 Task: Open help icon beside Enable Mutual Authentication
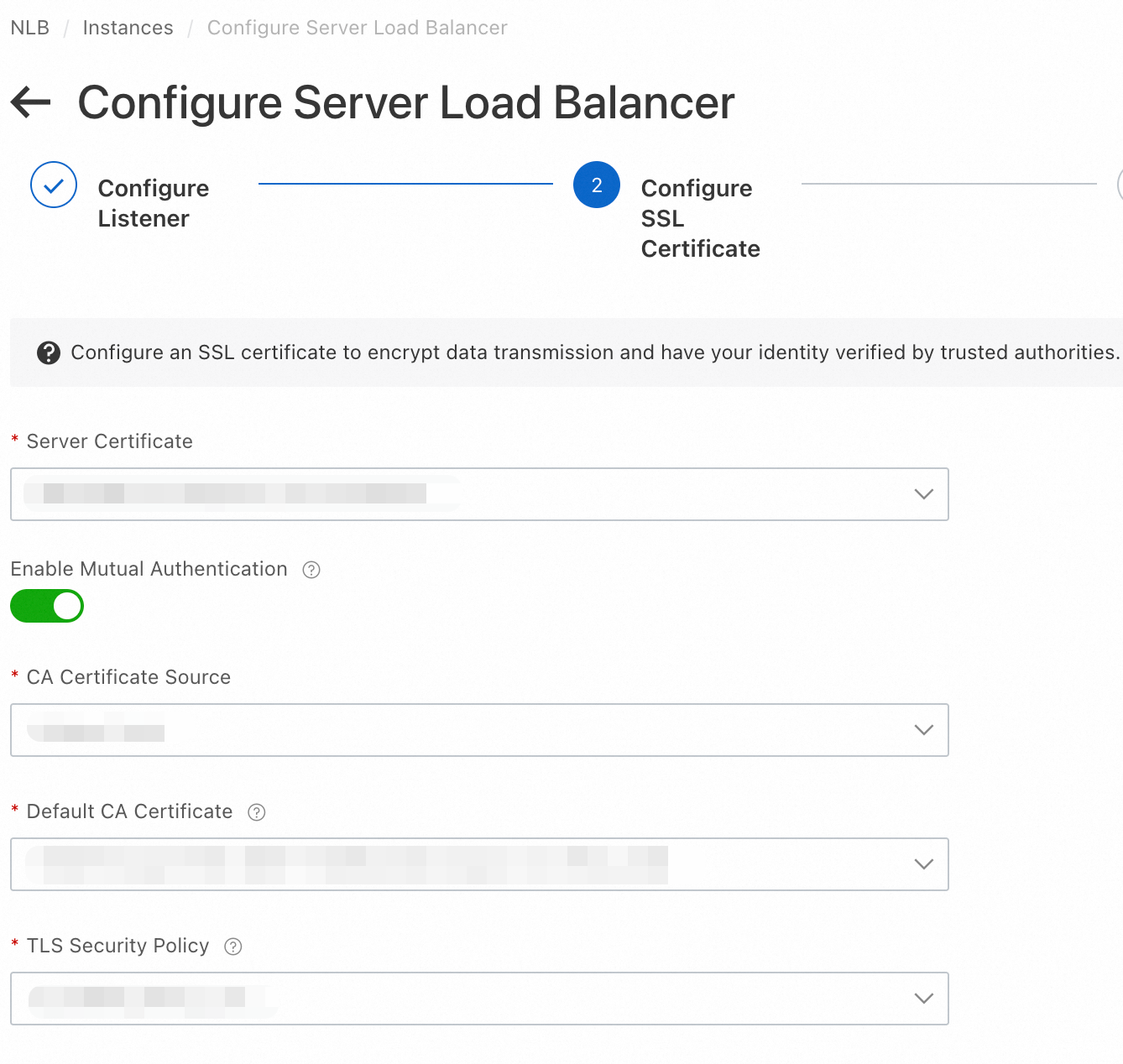tap(311, 570)
